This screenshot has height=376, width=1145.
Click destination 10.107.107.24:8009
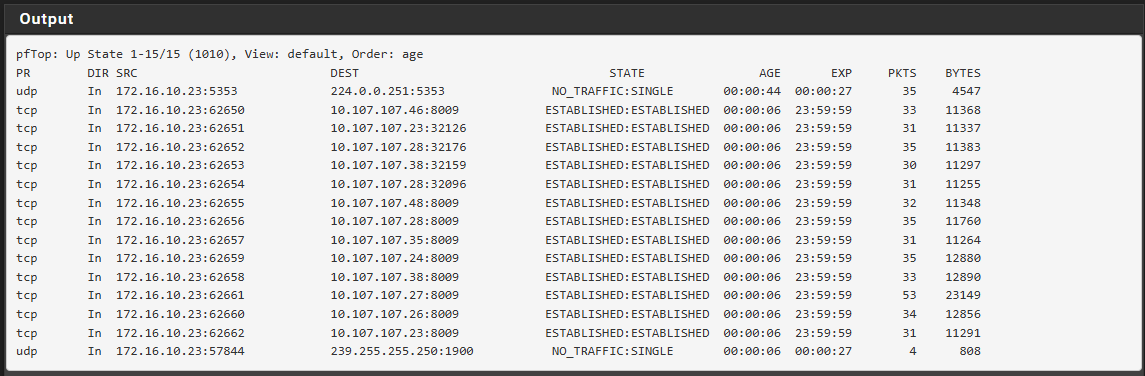pyautogui.click(x=394, y=258)
